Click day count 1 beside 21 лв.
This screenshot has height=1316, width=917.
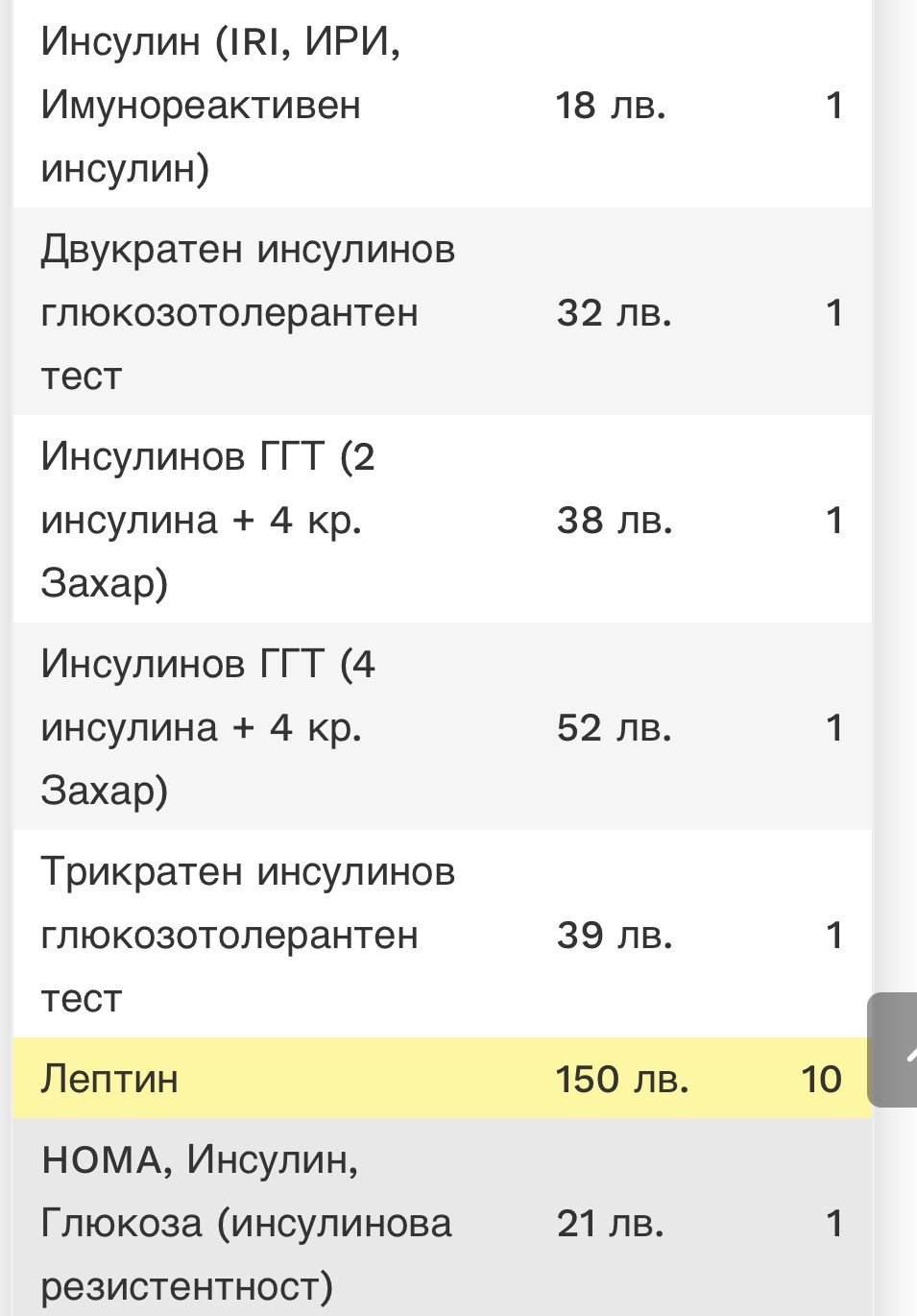tap(833, 1224)
